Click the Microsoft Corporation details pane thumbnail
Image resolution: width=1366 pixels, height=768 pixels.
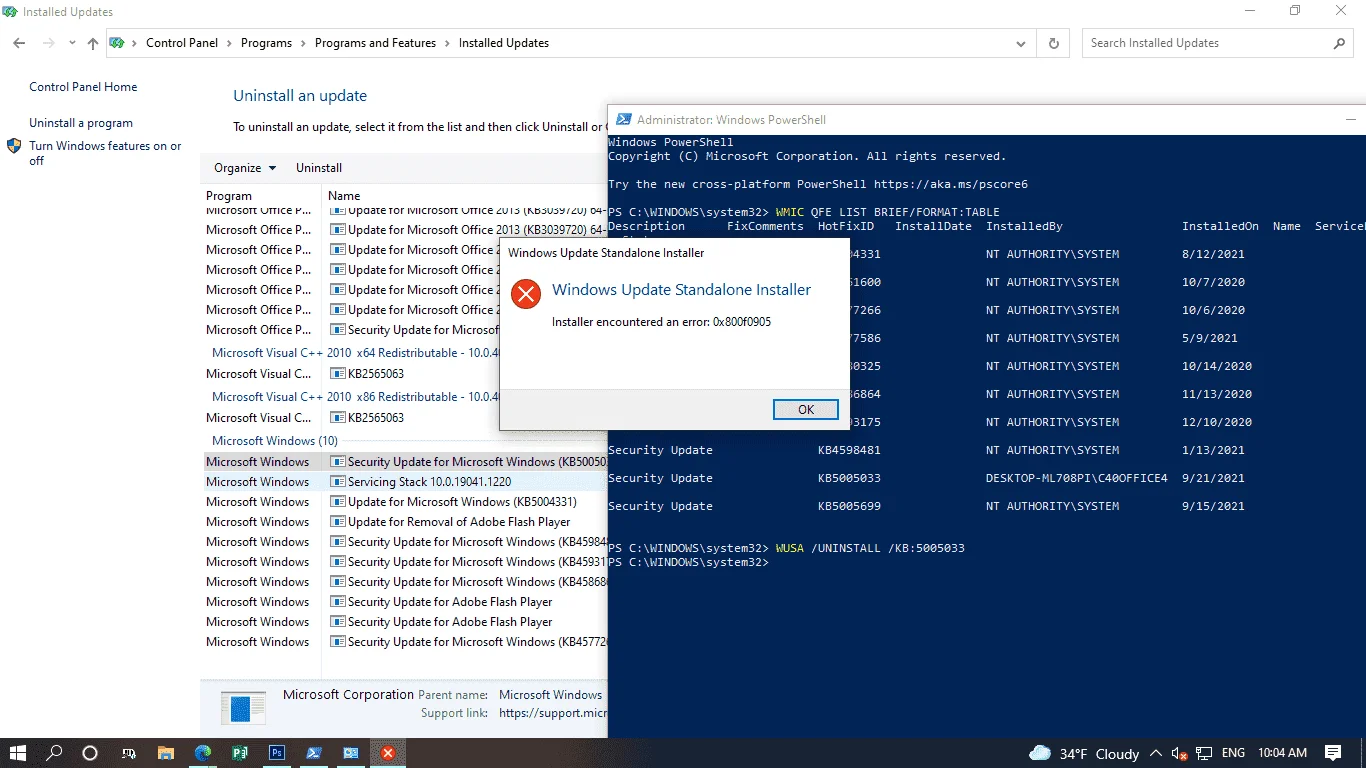coord(243,708)
